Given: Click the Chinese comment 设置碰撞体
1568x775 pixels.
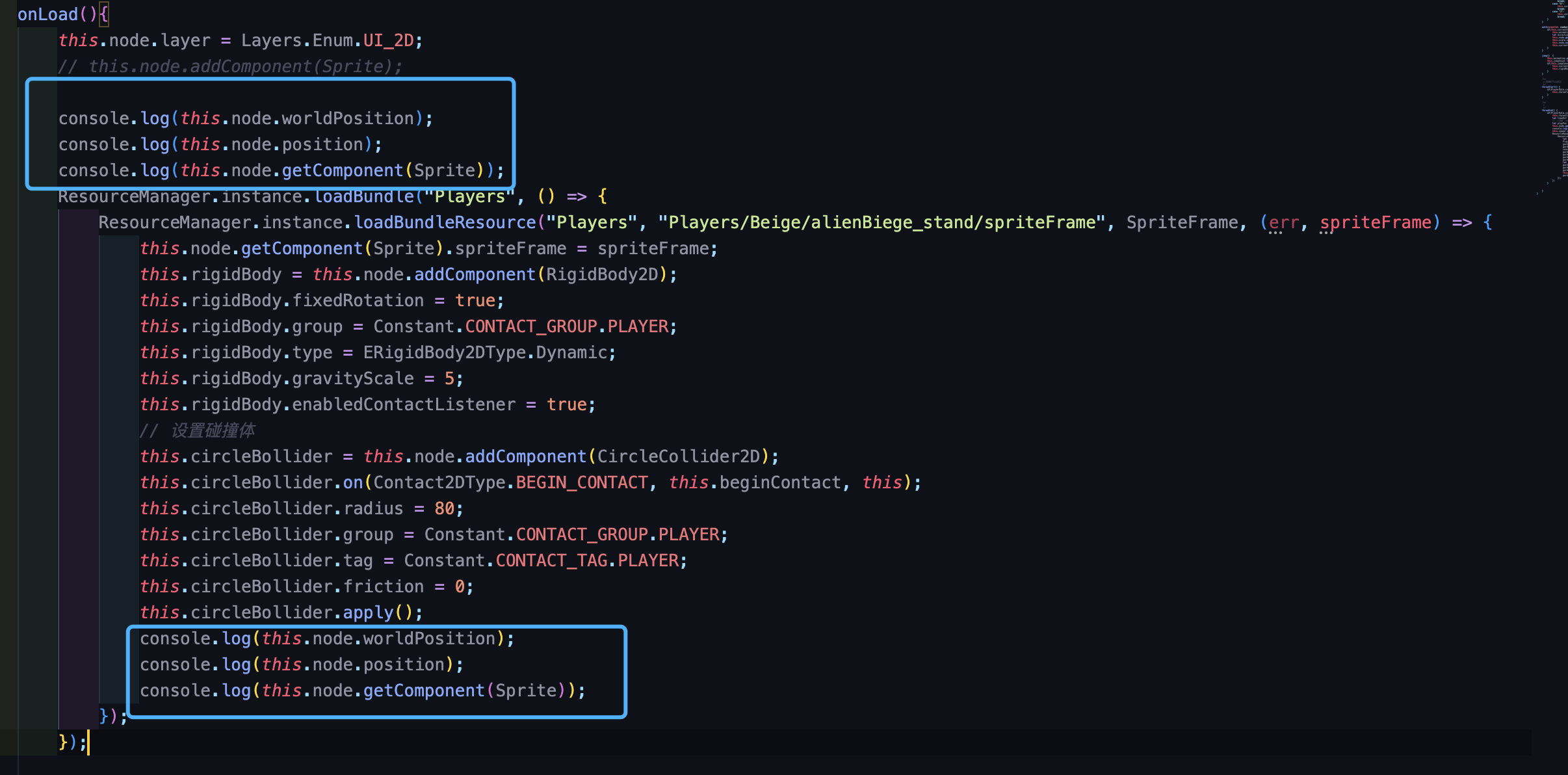Looking at the screenshot, I should (213, 430).
